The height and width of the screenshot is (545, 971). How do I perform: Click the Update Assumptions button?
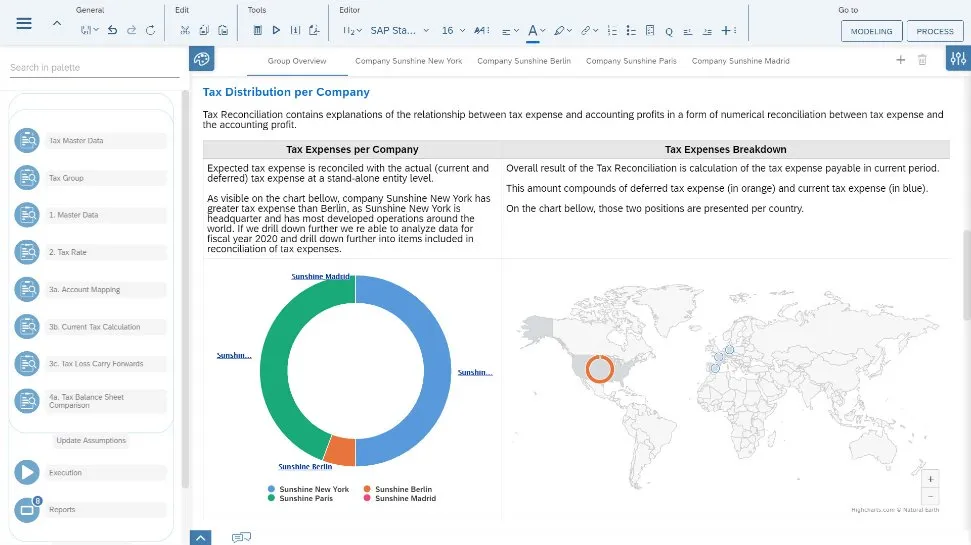91,441
